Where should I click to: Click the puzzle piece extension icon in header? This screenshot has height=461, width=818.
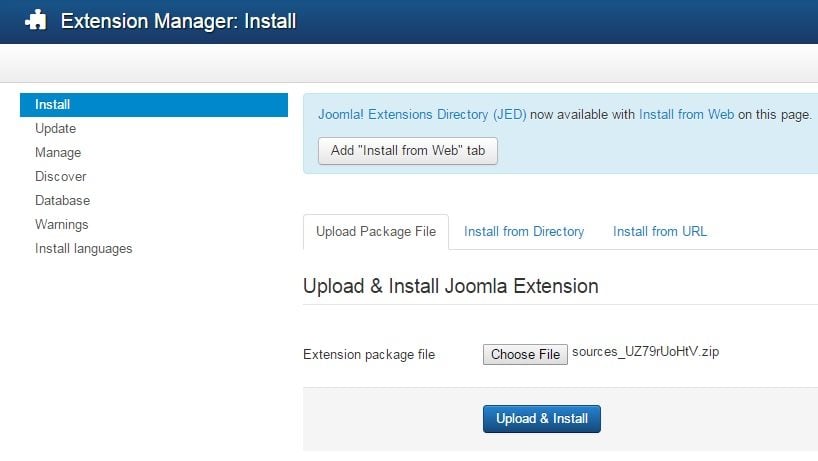pyautogui.click(x=36, y=20)
